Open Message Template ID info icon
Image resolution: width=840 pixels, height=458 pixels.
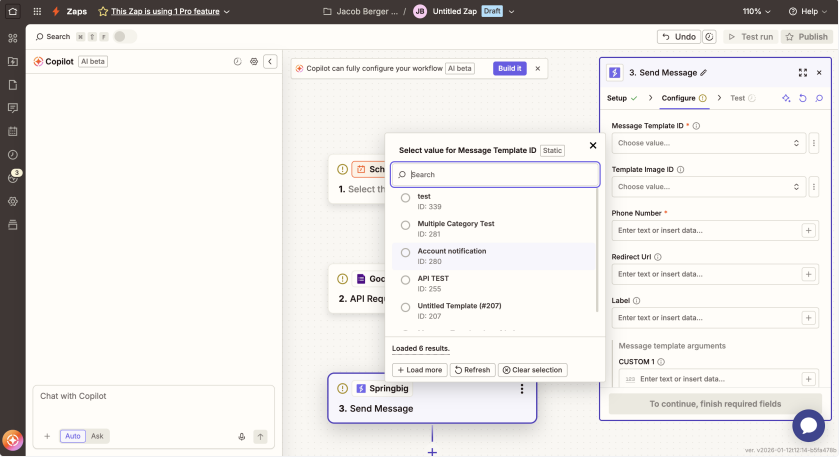696,126
